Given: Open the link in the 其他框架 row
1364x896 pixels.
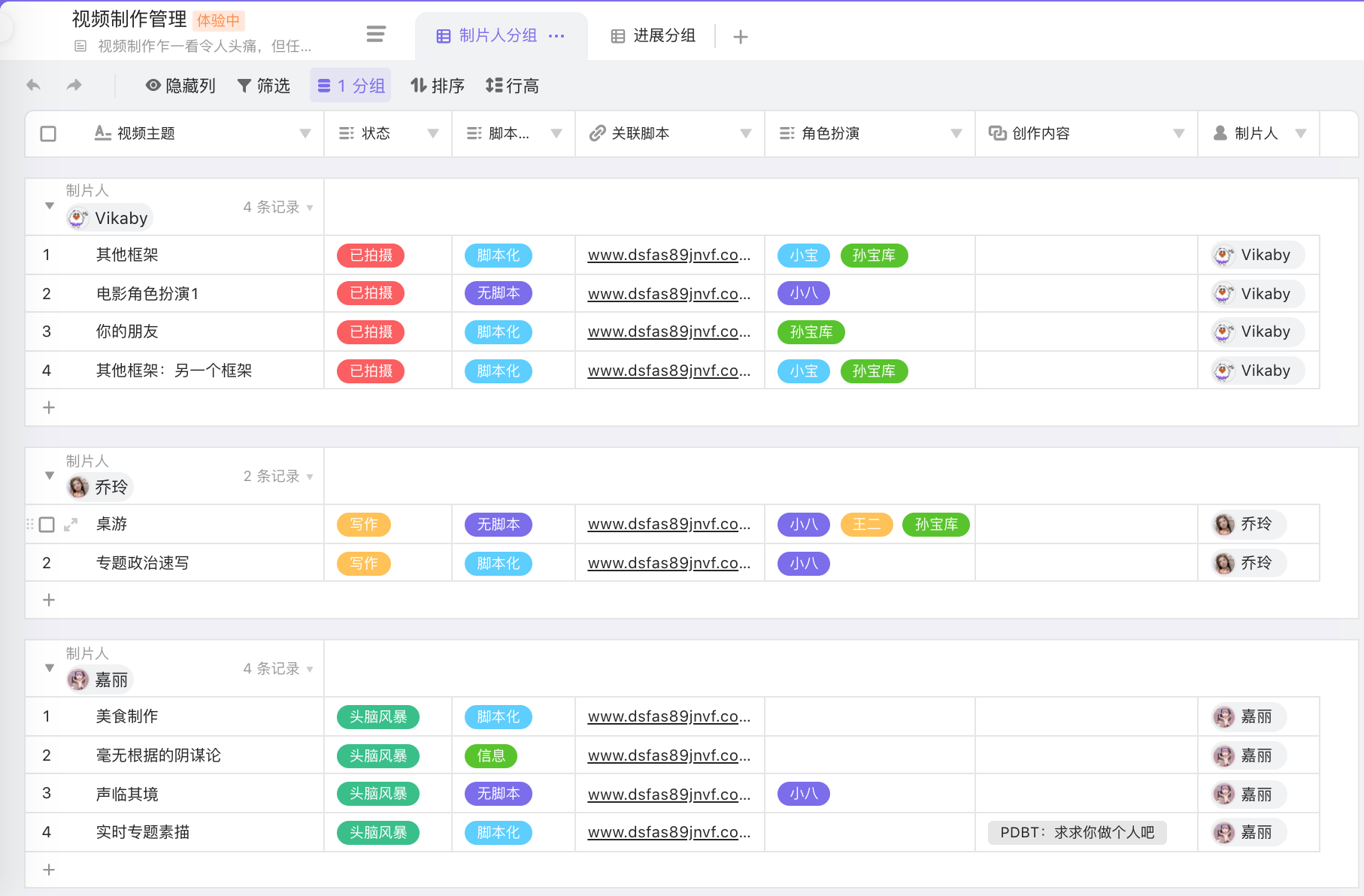Looking at the screenshot, I should [x=668, y=255].
